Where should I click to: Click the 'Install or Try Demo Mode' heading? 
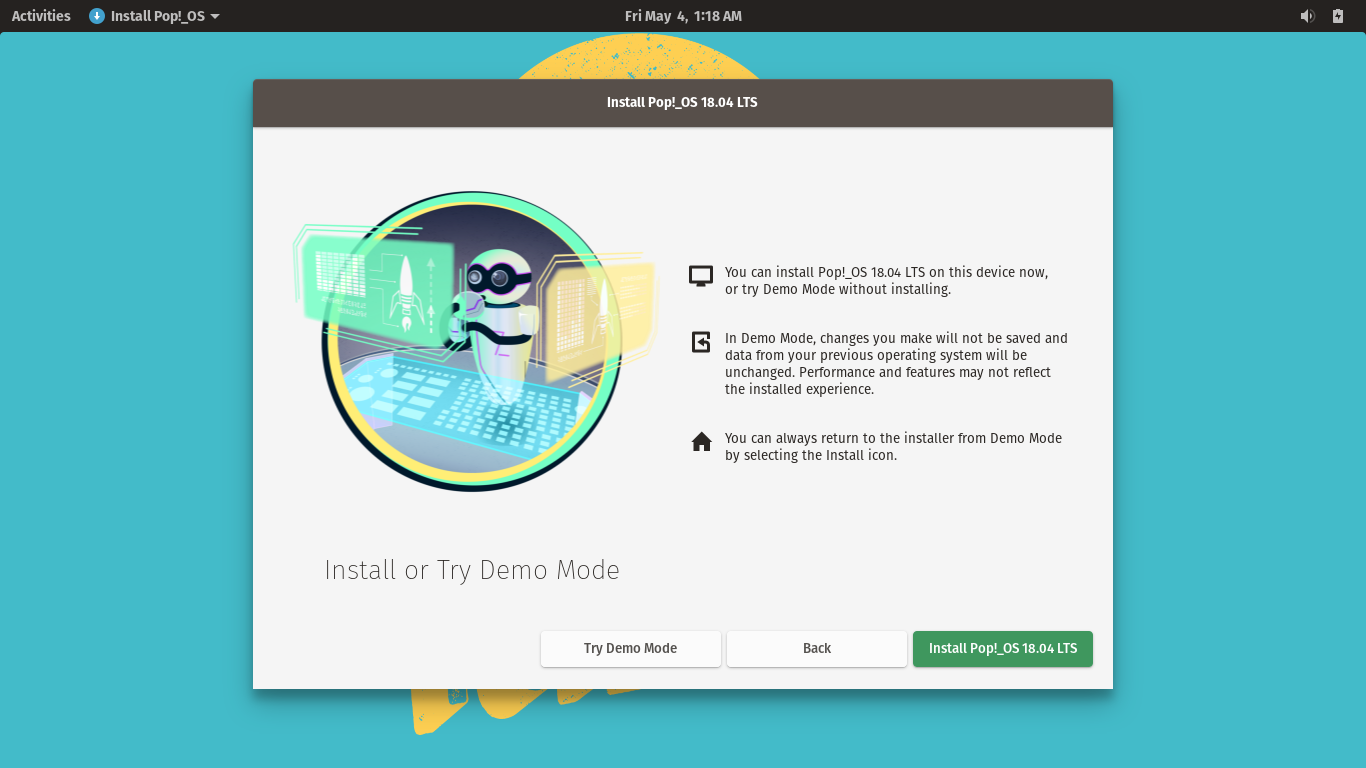(472, 570)
